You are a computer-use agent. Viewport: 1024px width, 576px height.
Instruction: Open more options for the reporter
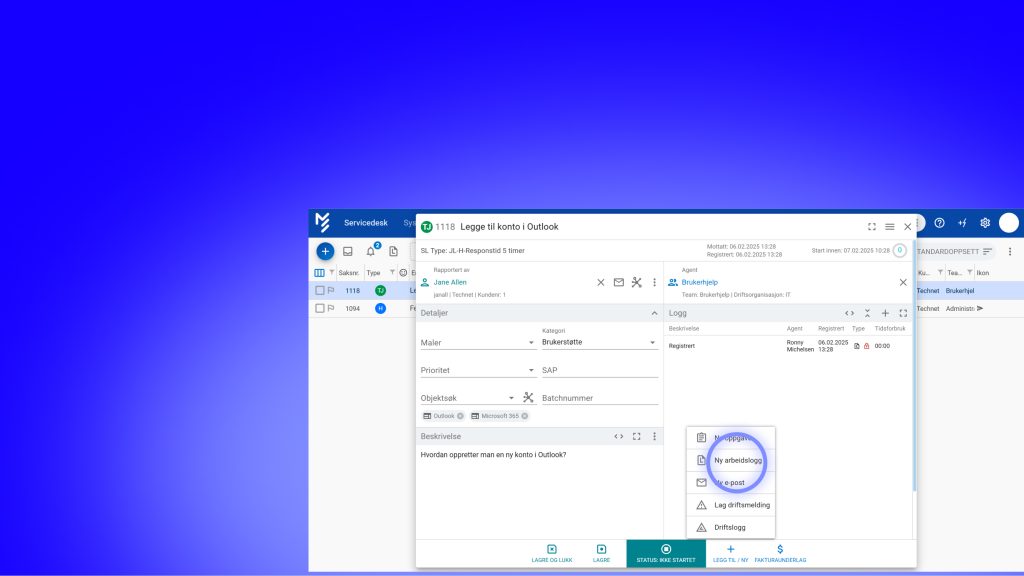[x=654, y=283]
